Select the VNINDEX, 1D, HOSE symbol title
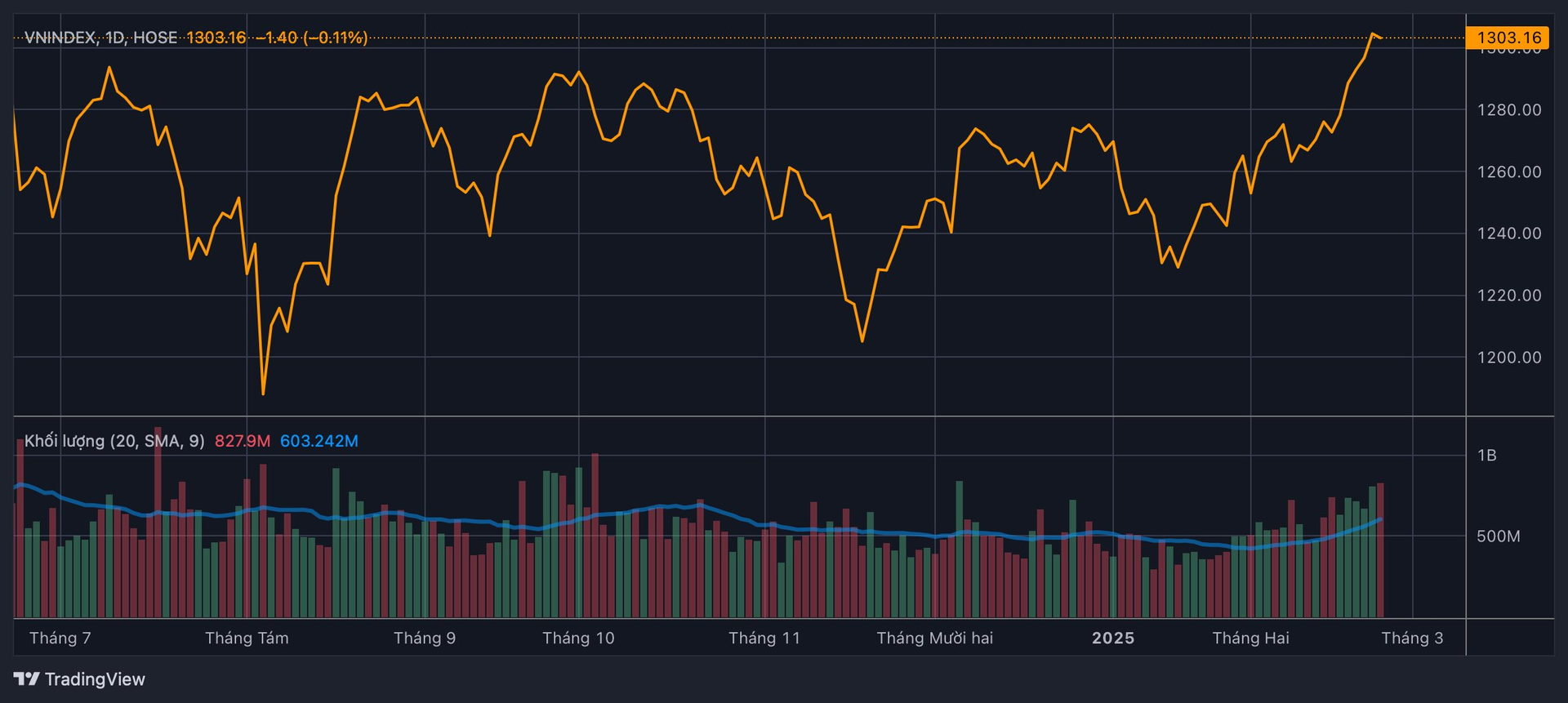The width and height of the screenshot is (1568, 703). (101, 38)
